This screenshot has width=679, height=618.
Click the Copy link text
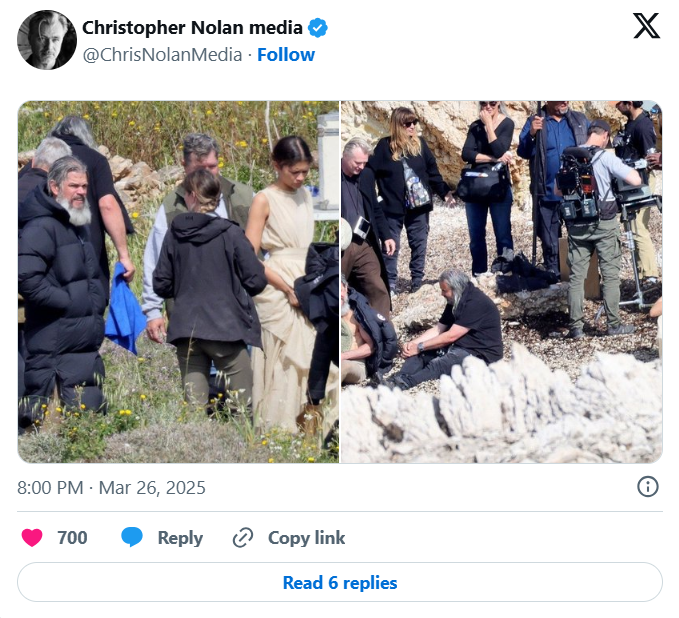pyautogui.click(x=306, y=538)
